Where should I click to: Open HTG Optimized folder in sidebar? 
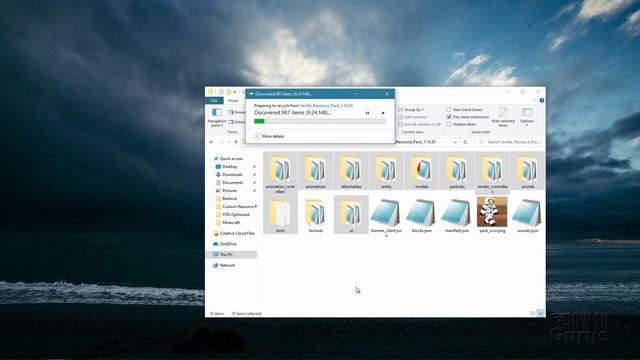(236, 214)
